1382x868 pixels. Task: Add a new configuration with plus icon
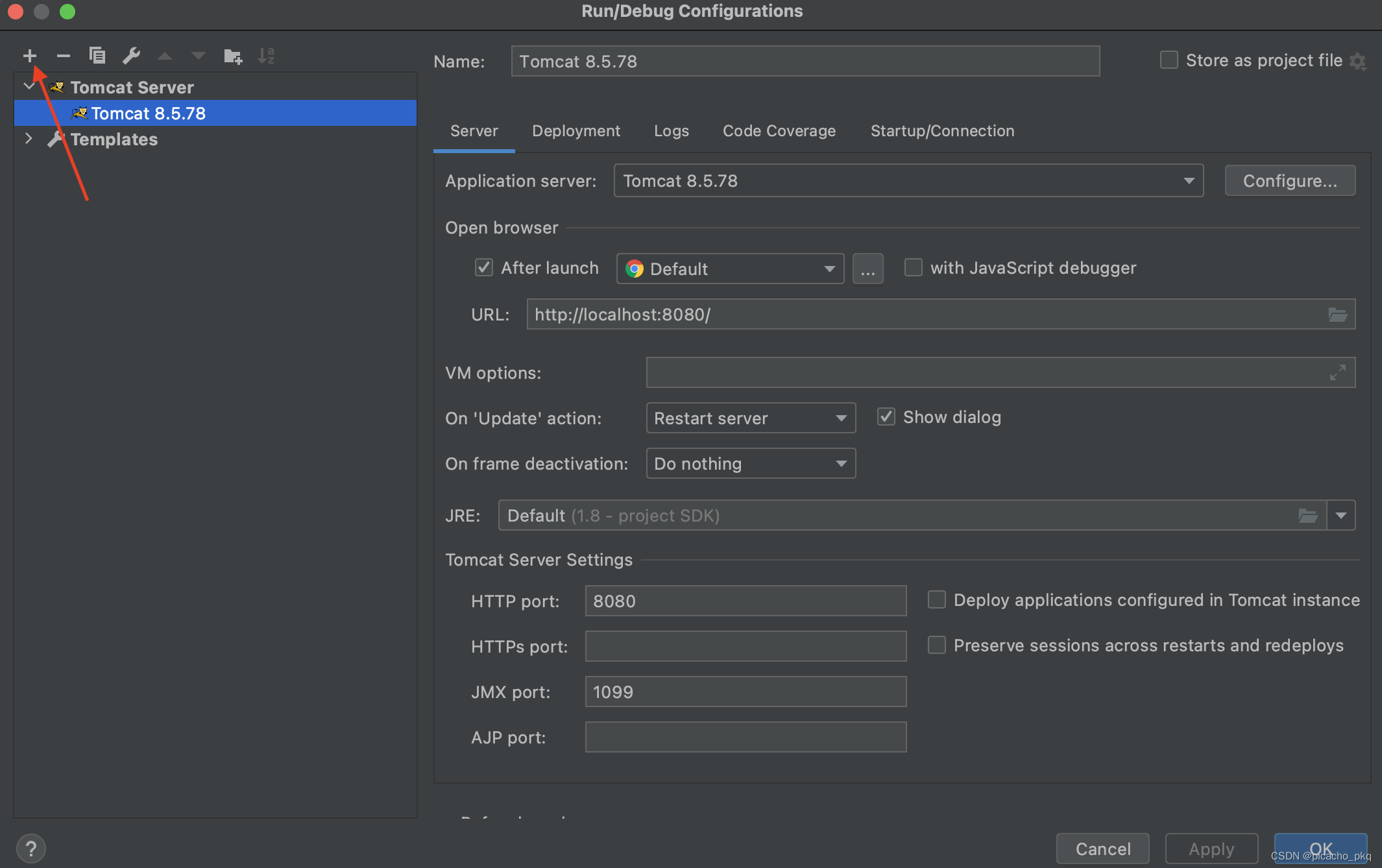30,56
